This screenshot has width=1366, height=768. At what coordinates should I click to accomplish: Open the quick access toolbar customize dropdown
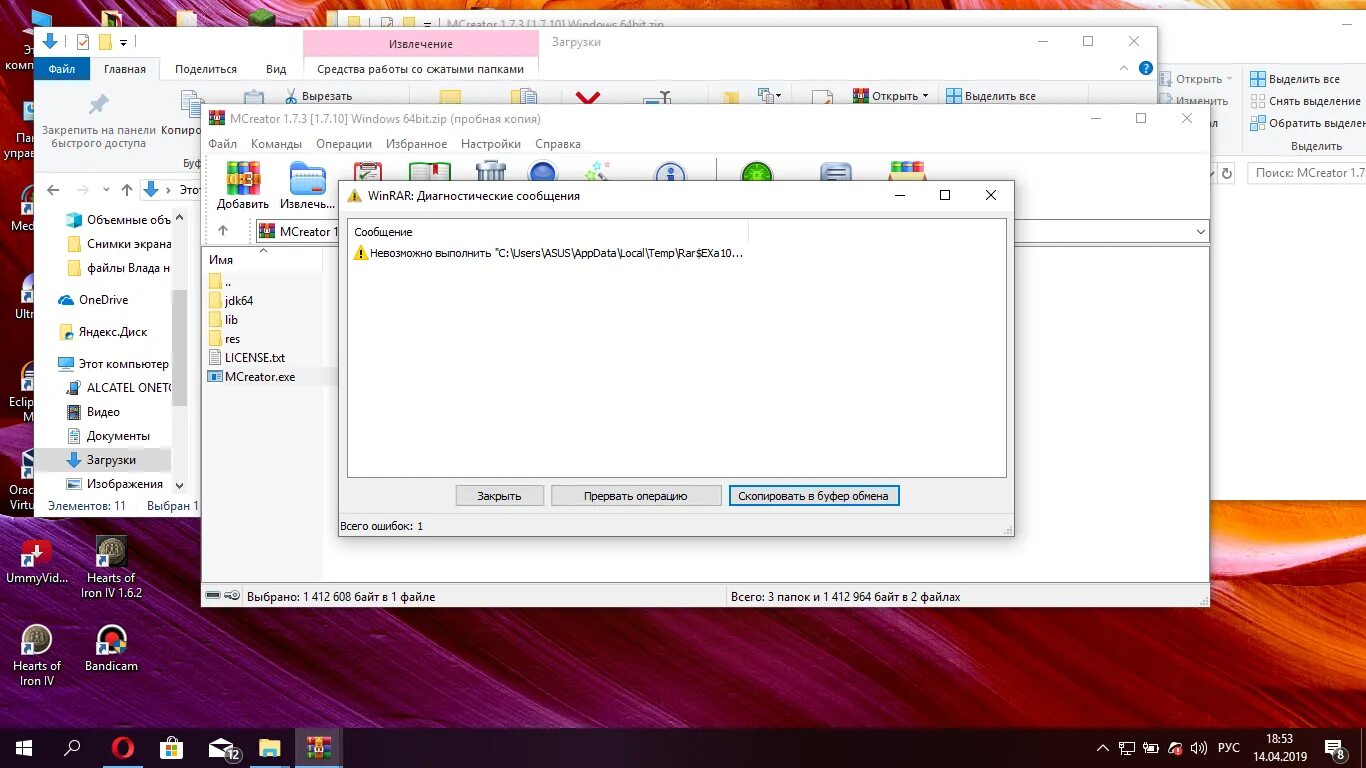tap(124, 42)
